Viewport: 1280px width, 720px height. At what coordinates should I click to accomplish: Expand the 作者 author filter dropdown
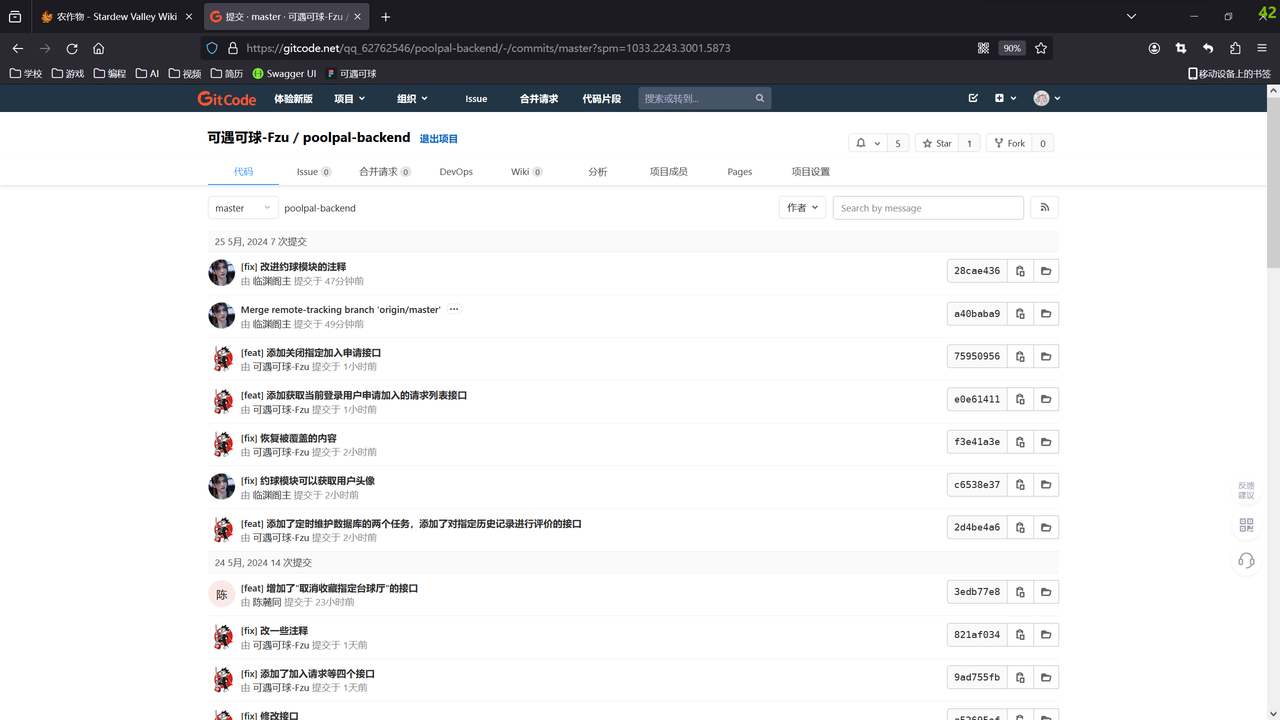point(802,208)
